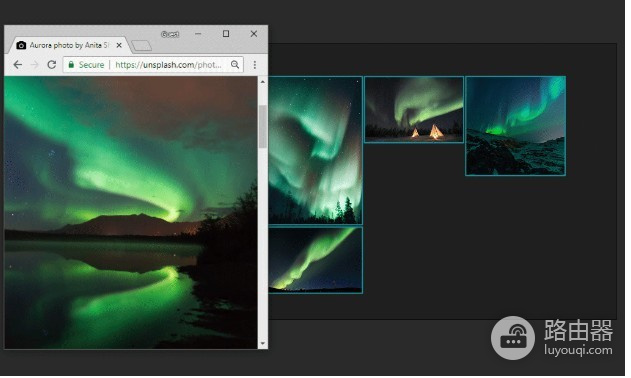Maximize the Chrome browser window
631x378 pixels.
tap(226, 34)
